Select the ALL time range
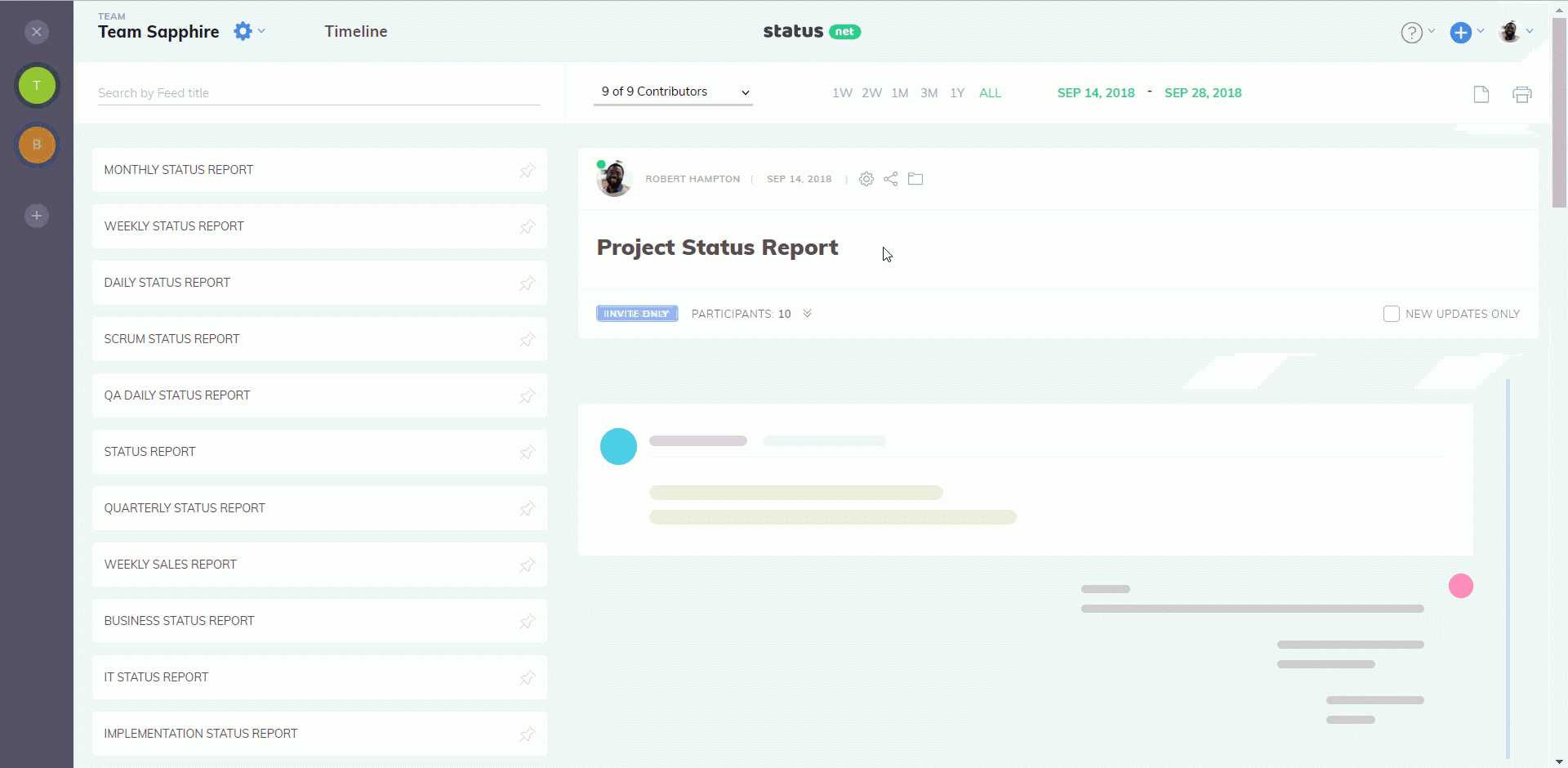The height and width of the screenshot is (768, 1568). coord(990,93)
